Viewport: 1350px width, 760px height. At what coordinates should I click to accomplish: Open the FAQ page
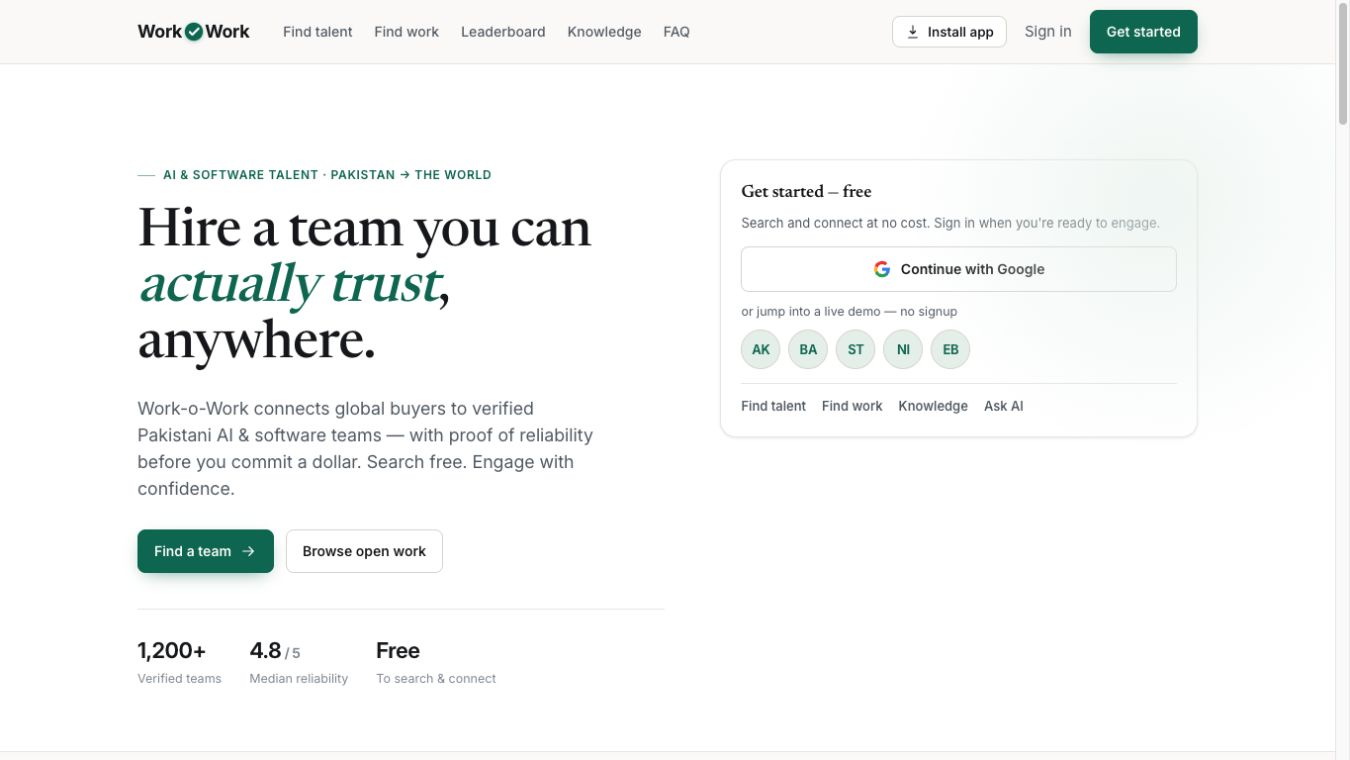pyautogui.click(x=677, y=32)
